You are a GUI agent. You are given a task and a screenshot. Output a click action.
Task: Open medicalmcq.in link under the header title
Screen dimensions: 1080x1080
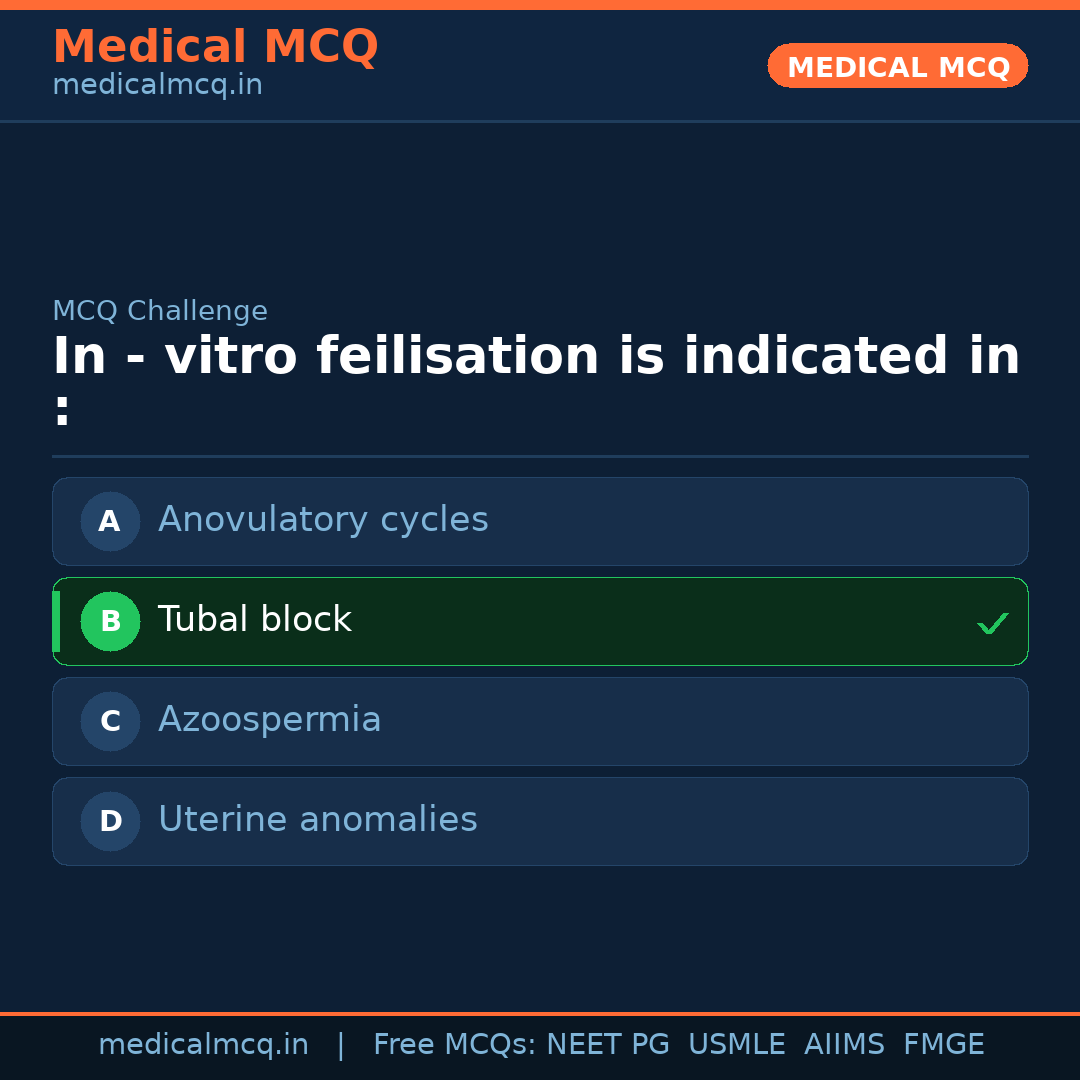pyautogui.click(x=157, y=86)
